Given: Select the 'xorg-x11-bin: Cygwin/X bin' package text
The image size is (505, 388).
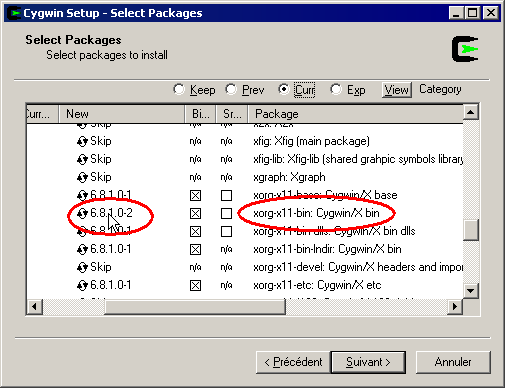Looking at the screenshot, I should tap(316, 213).
